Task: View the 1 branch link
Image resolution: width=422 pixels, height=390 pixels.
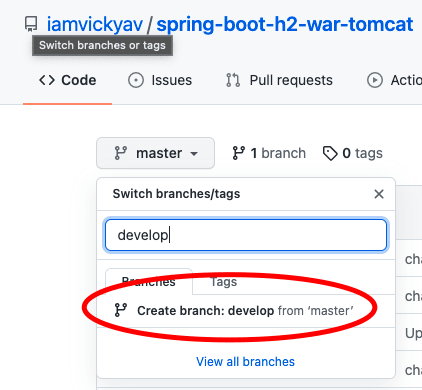Action: [269, 153]
